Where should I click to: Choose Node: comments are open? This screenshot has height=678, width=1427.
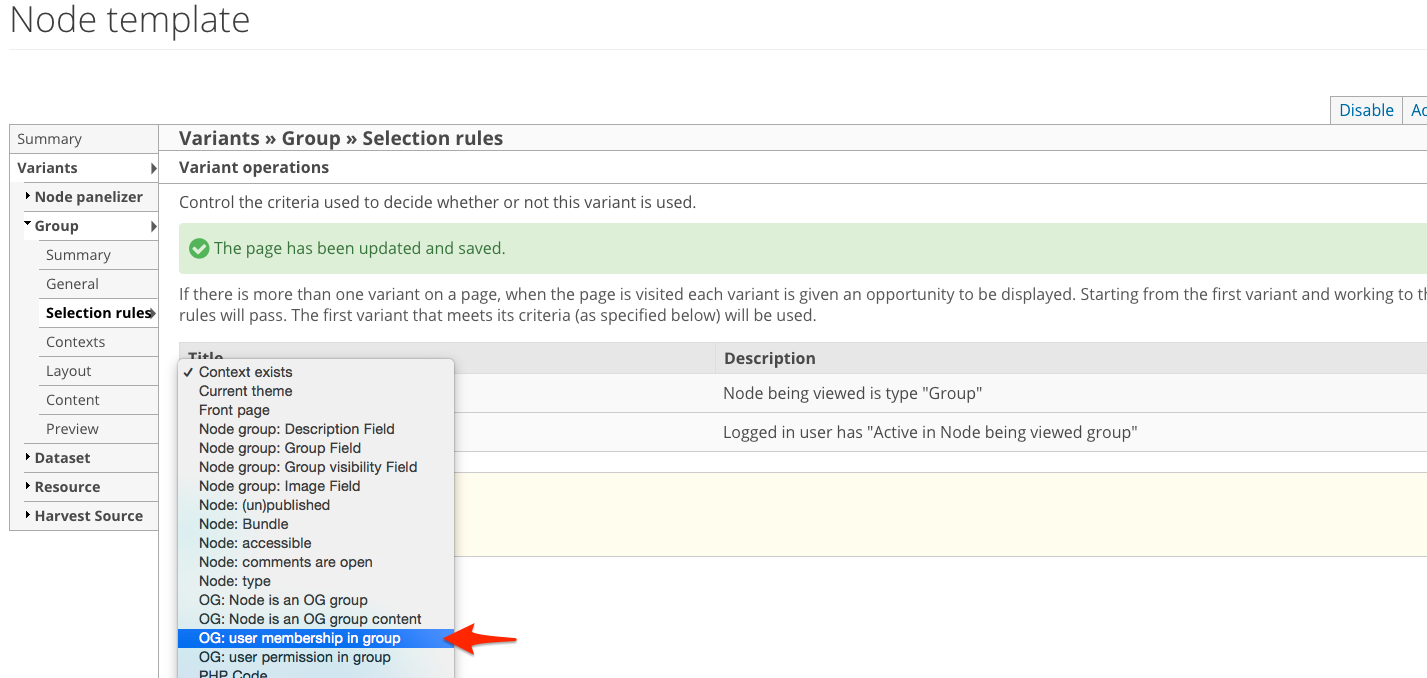coord(316,562)
